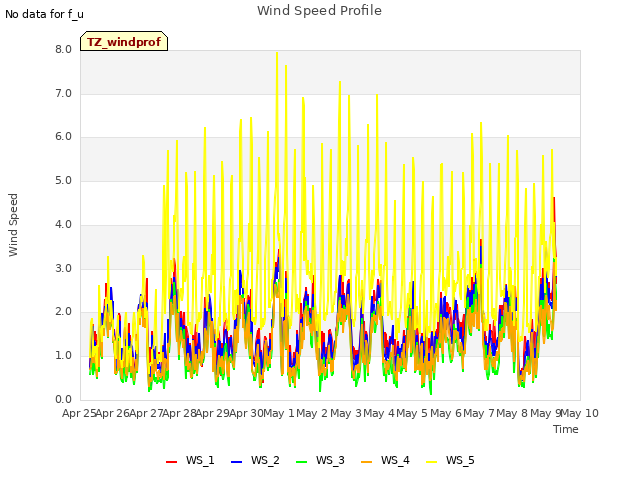Click the Time x-axis label
The width and height of the screenshot is (640, 480).
pos(566,429)
